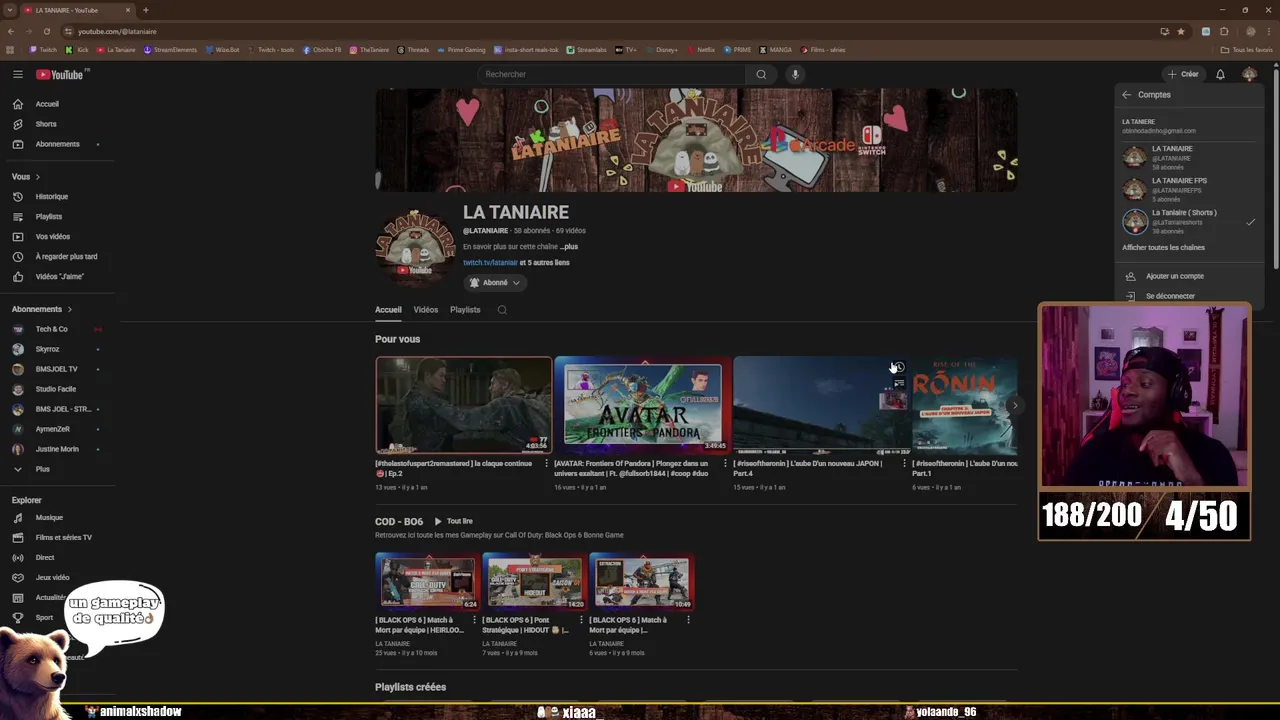Open the notifications bell

[1220, 74]
